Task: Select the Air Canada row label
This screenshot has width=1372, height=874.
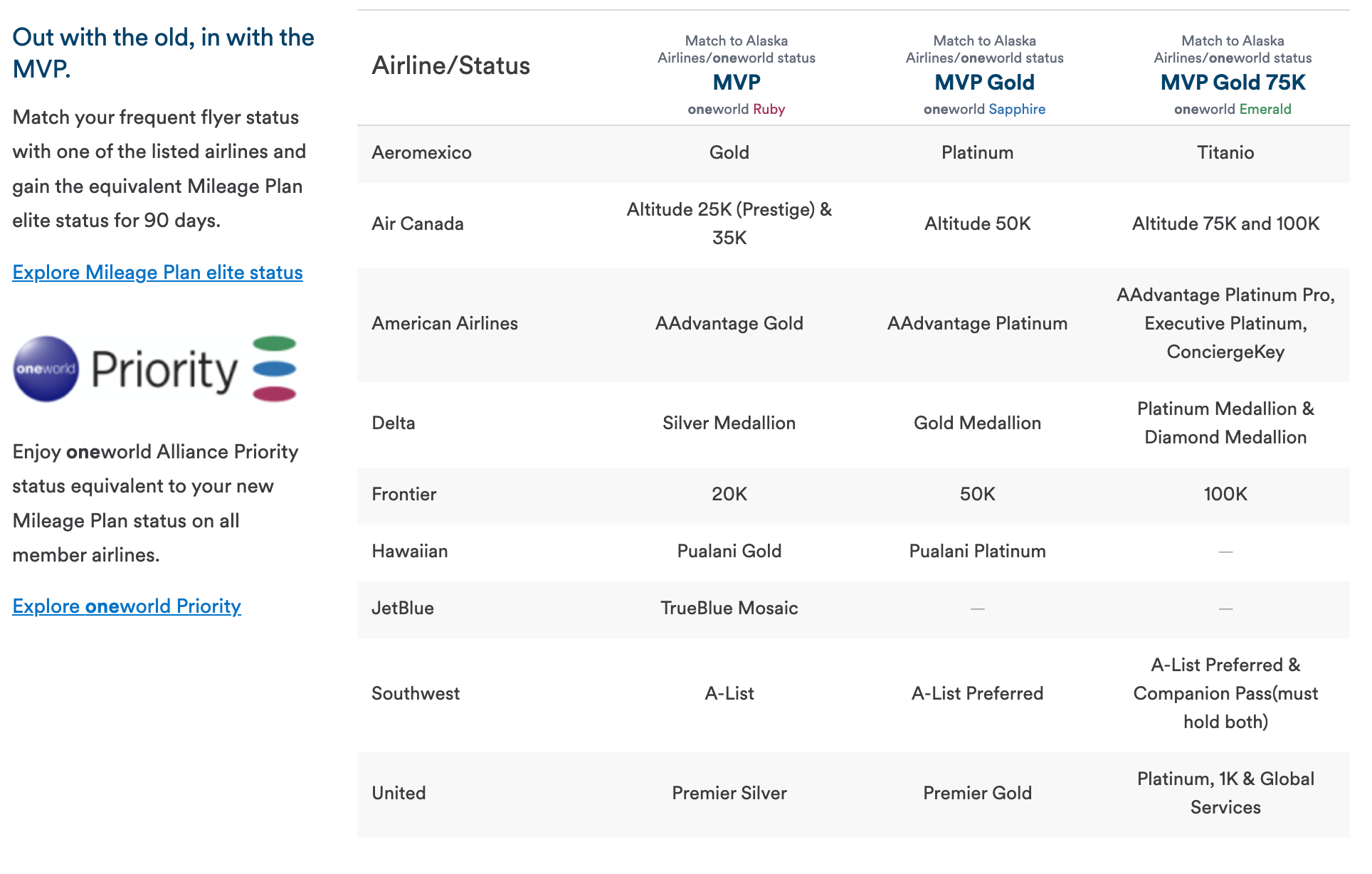Action: tap(417, 223)
